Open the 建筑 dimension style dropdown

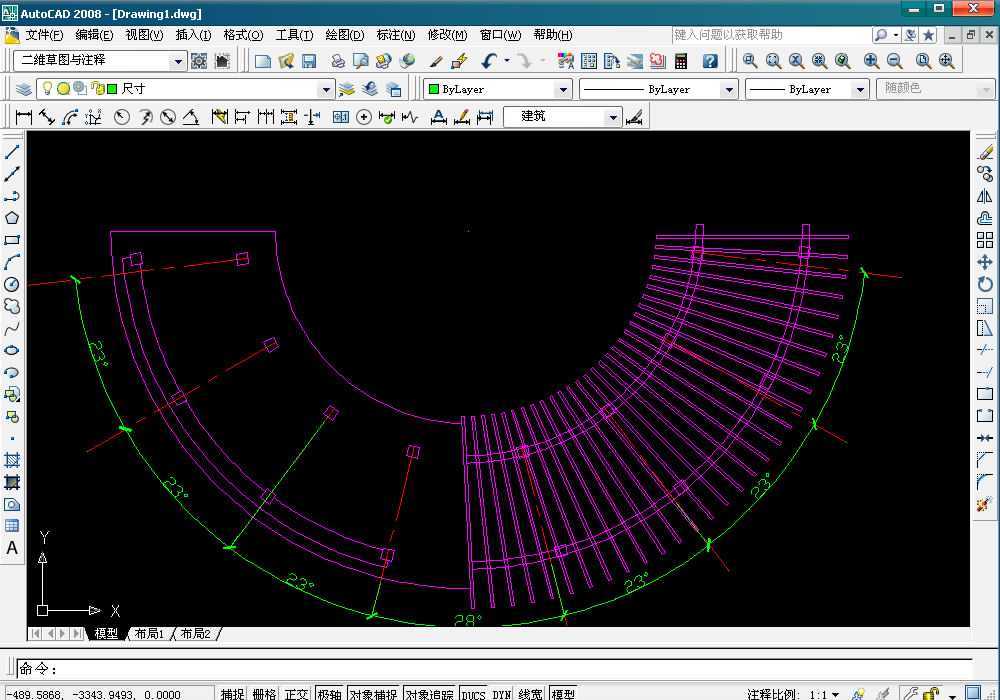(612, 117)
